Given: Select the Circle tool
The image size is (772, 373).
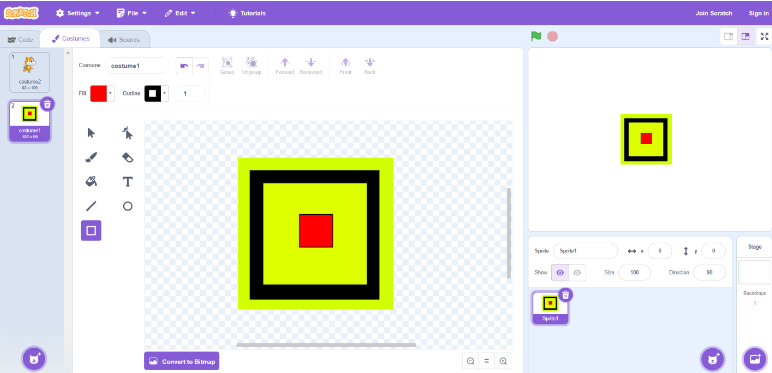Looking at the screenshot, I should 128,206.
